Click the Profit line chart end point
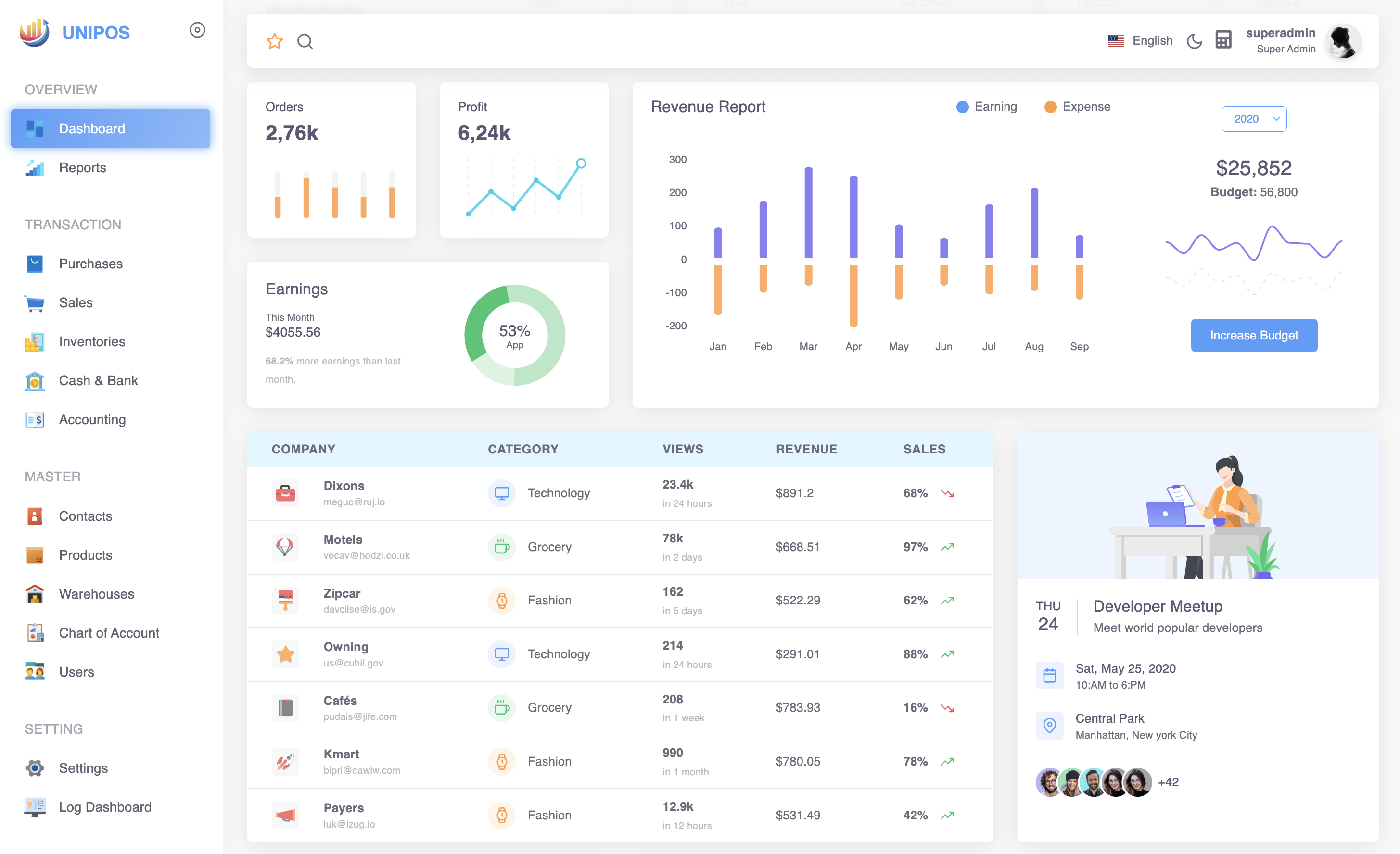This screenshot has width=1400, height=854. point(581,163)
